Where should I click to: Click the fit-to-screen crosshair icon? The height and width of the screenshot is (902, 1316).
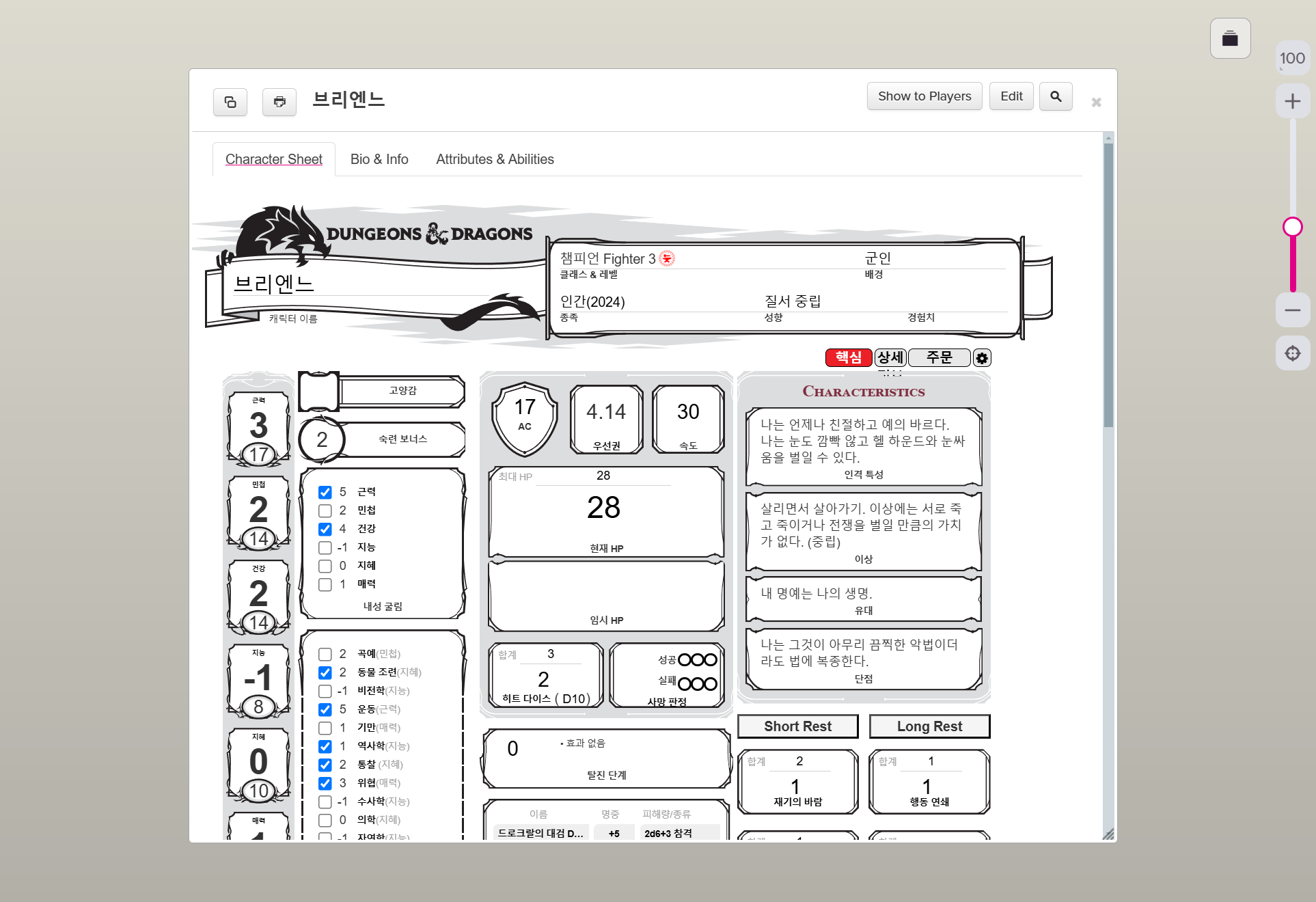click(1292, 353)
